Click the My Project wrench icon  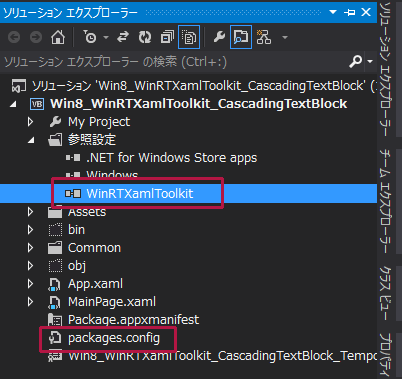tap(55, 122)
